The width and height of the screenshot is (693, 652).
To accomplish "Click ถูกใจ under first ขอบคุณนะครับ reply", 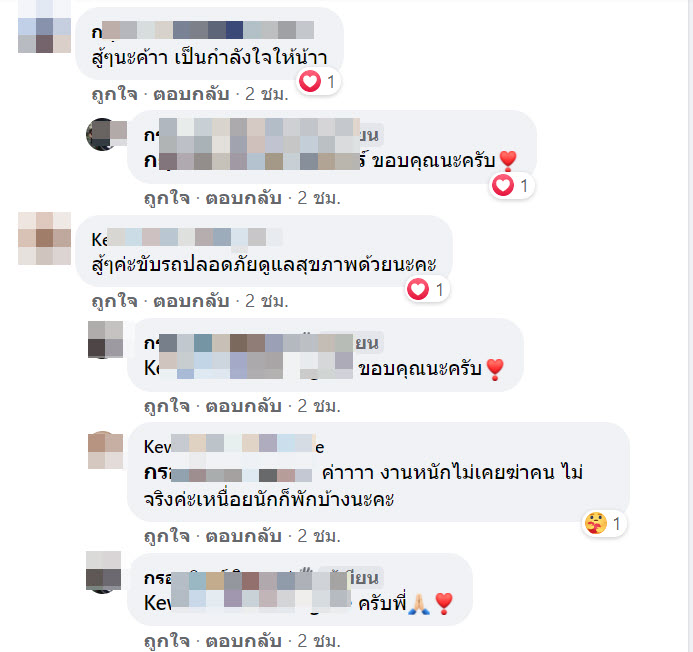I will 167,198.
